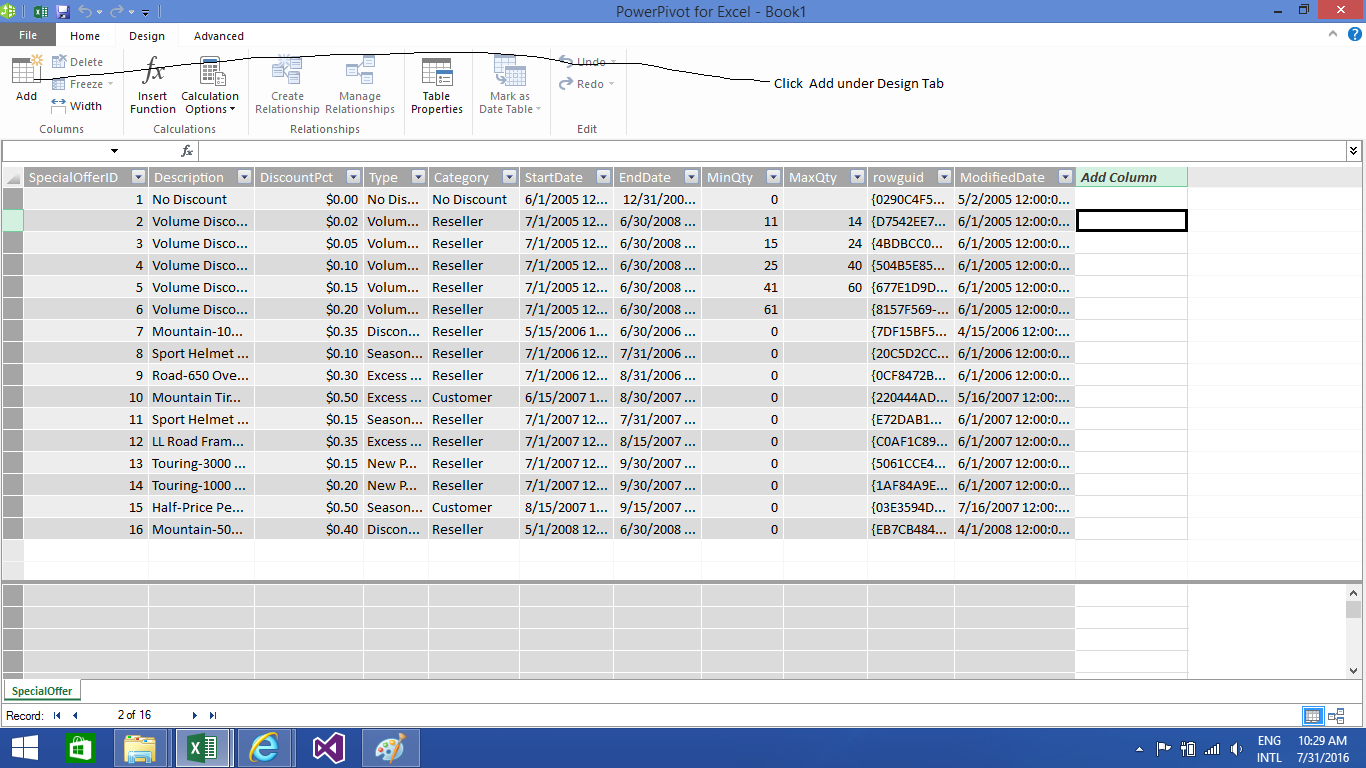The width and height of the screenshot is (1366, 768).
Task: Select the SpecialOffer sheet tab
Action: pos(41,690)
